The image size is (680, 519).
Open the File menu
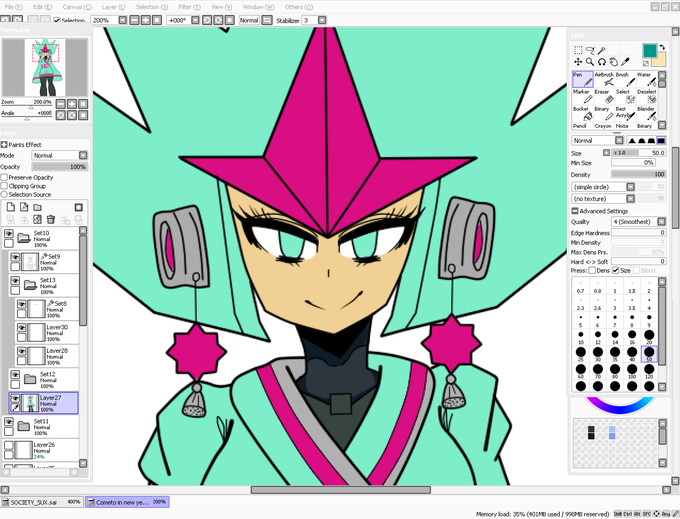[13, 7]
